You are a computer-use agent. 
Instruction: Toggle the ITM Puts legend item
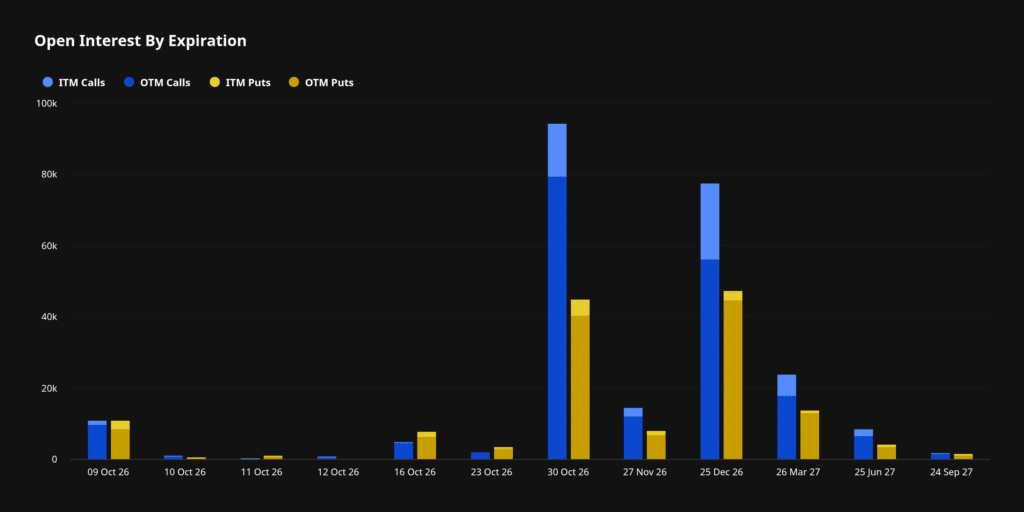point(240,83)
